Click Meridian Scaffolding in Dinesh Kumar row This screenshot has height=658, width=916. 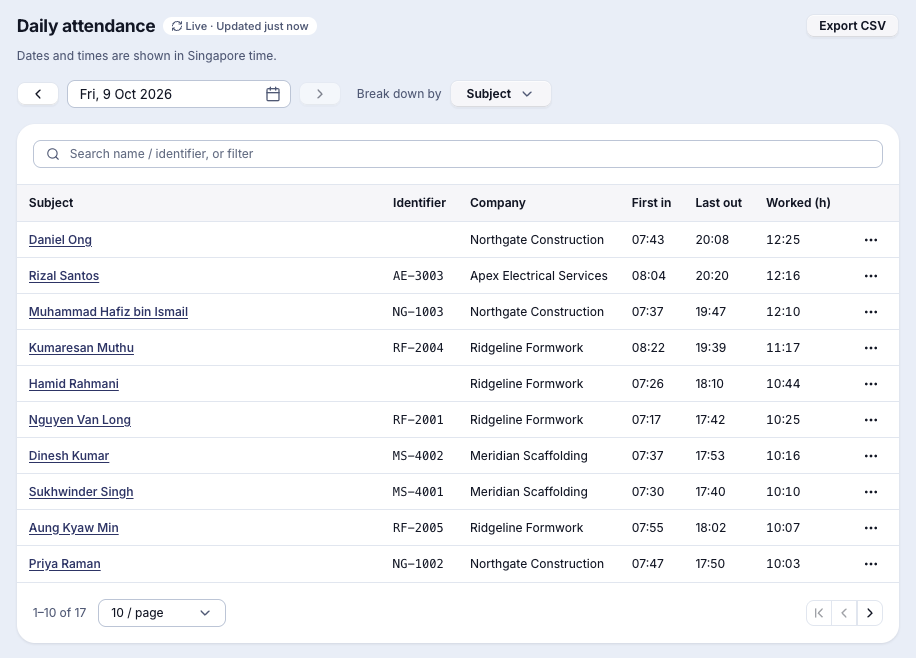click(x=529, y=456)
